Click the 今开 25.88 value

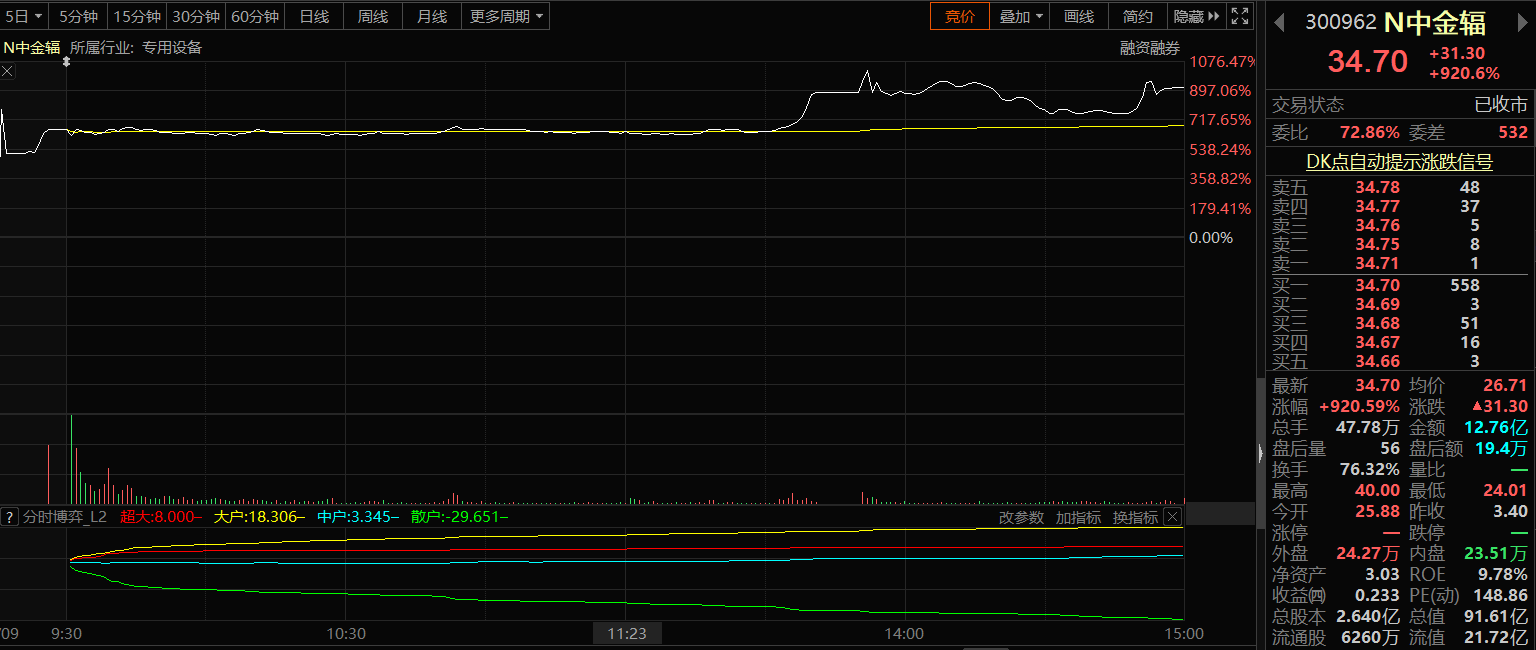click(1377, 511)
